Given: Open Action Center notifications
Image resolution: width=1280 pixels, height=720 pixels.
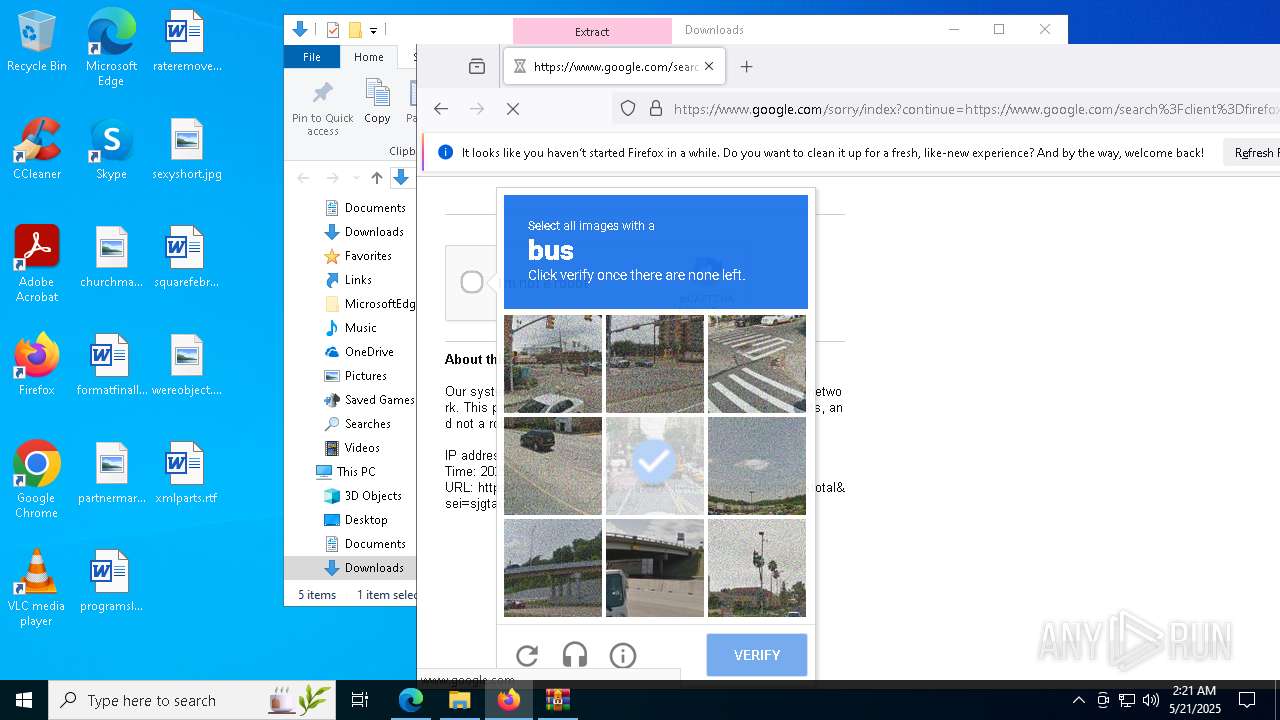Looking at the screenshot, I should pyautogui.click(x=1247, y=700).
